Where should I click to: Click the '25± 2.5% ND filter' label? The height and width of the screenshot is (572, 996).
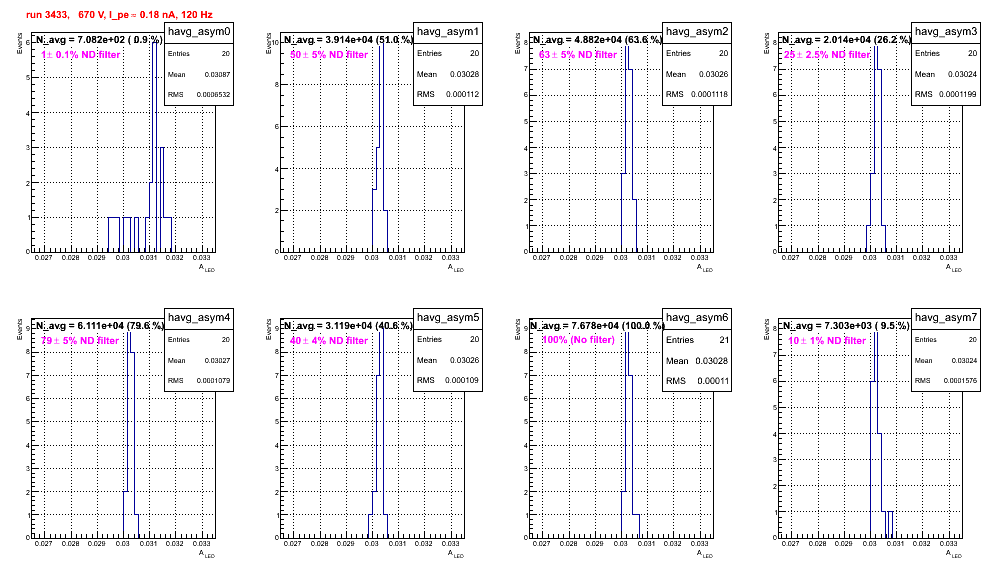coord(827,55)
